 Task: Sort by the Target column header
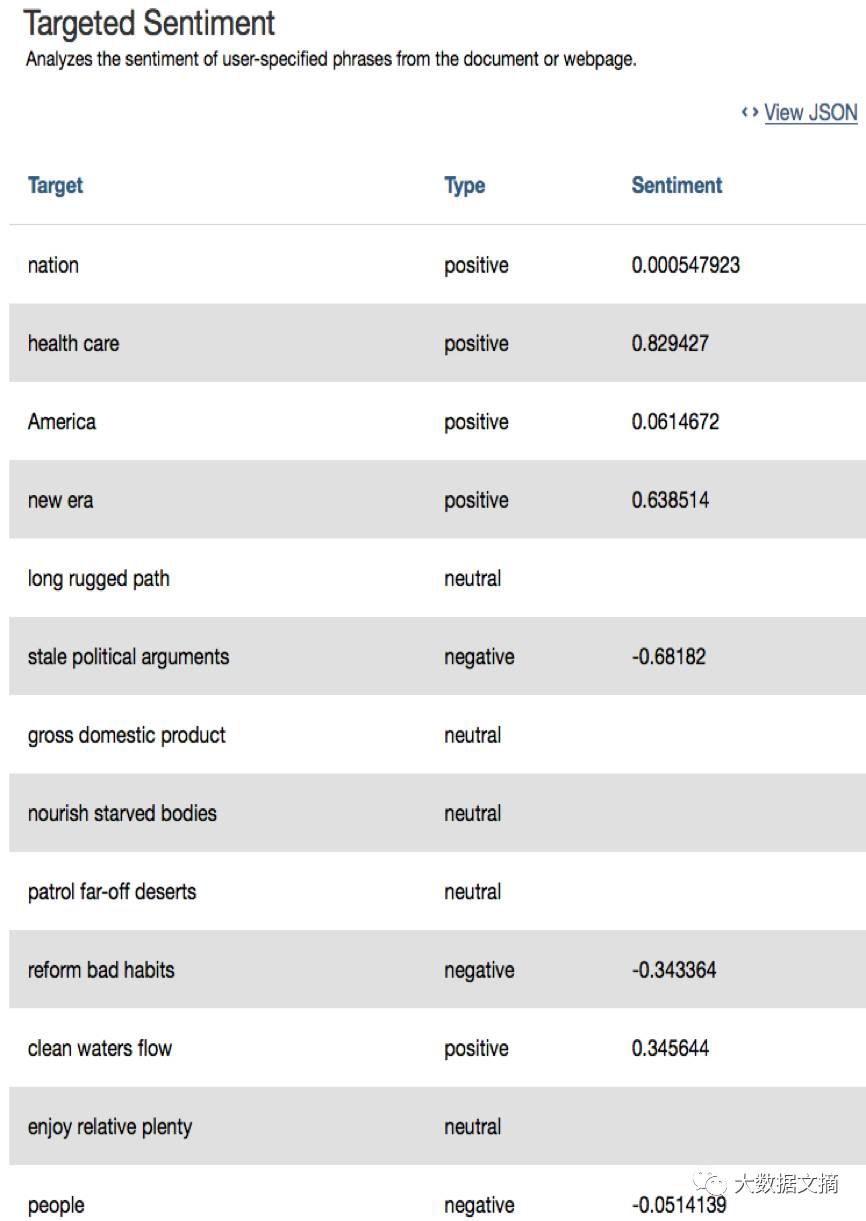coord(55,185)
